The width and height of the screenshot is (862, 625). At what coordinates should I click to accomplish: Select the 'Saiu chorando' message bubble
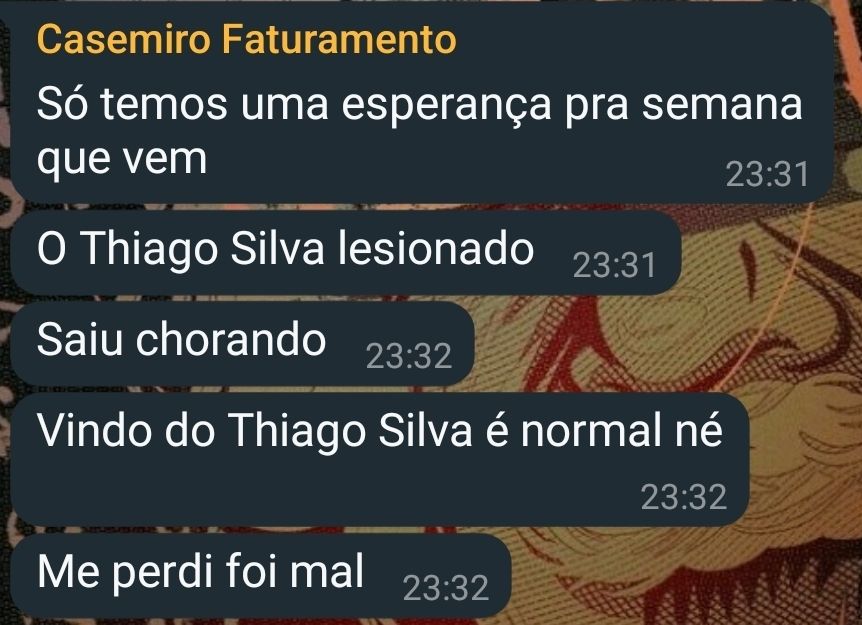tap(242, 343)
